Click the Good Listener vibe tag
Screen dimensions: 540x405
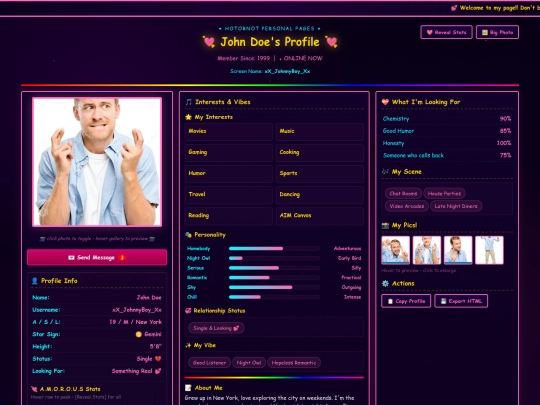pyautogui.click(x=209, y=363)
